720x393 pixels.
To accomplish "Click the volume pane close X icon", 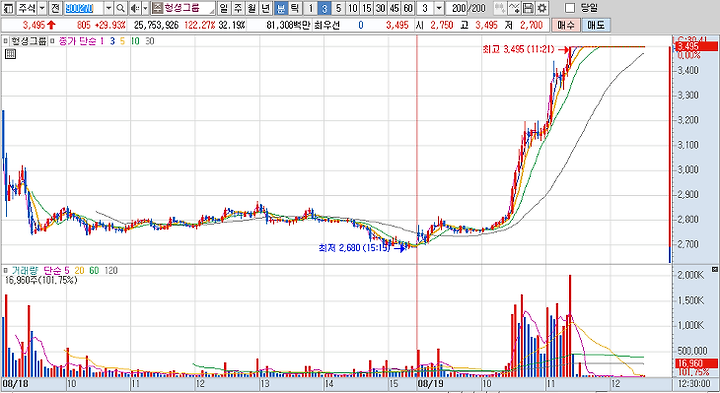I will [x=714, y=269].
